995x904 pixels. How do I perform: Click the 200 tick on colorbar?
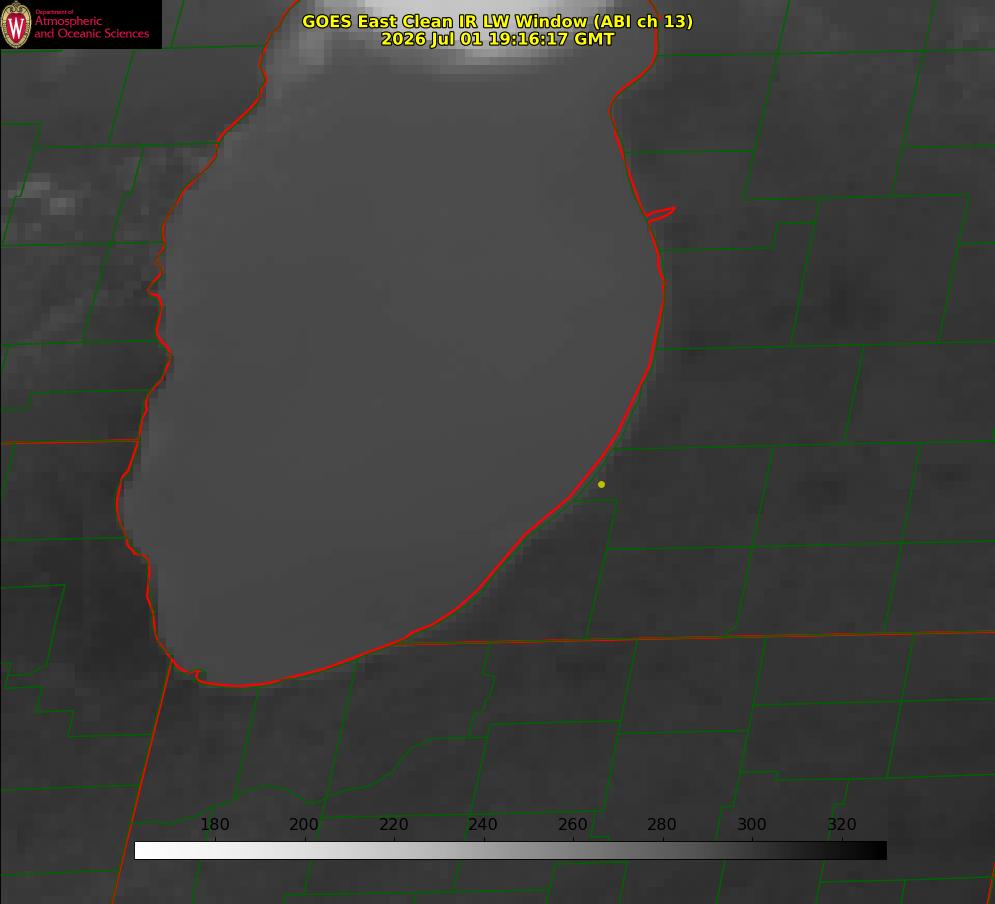click(x=304, y=824)
